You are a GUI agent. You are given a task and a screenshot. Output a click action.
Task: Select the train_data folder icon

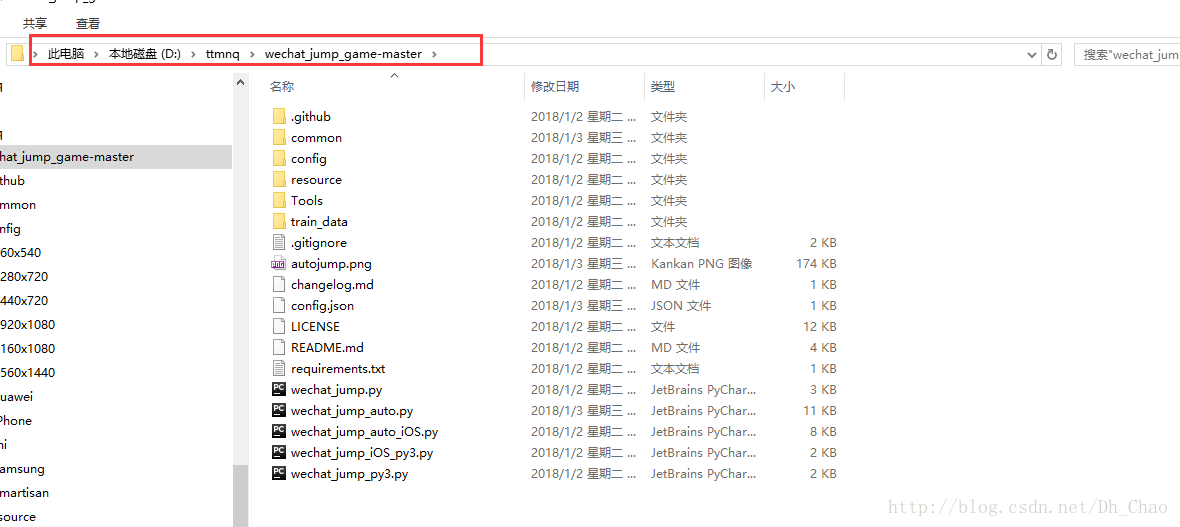coord(278,222)
